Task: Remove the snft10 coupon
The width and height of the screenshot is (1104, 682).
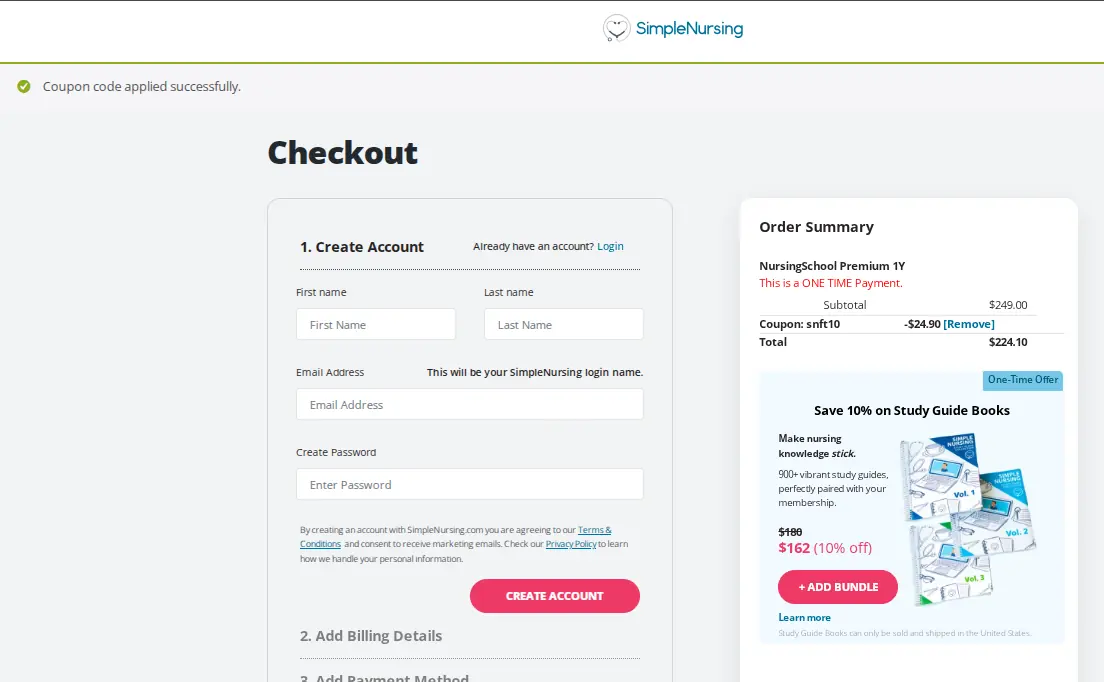Action: [x=969, y=324]
